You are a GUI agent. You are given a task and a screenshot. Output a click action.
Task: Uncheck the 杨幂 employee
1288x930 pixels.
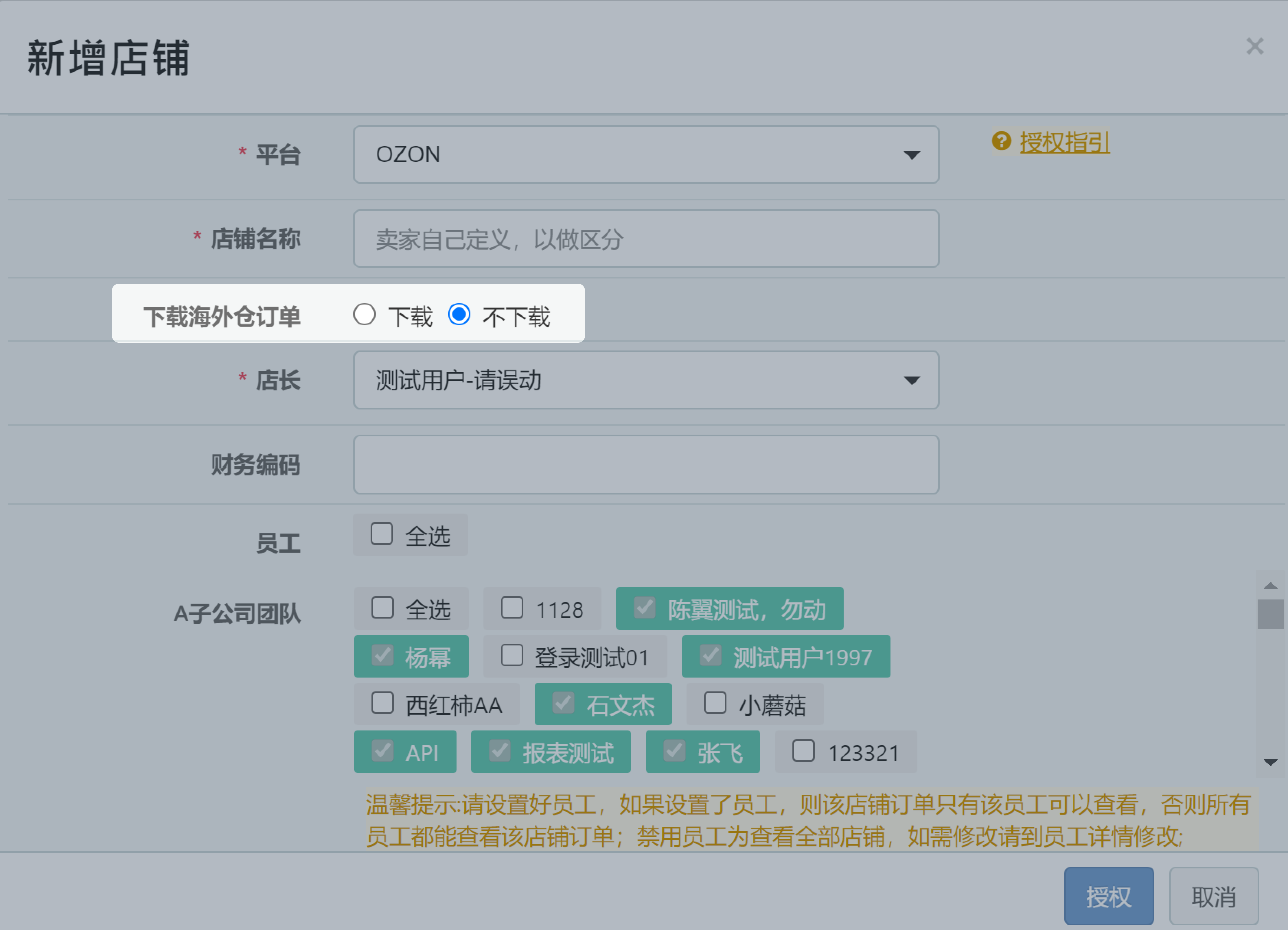382,655
